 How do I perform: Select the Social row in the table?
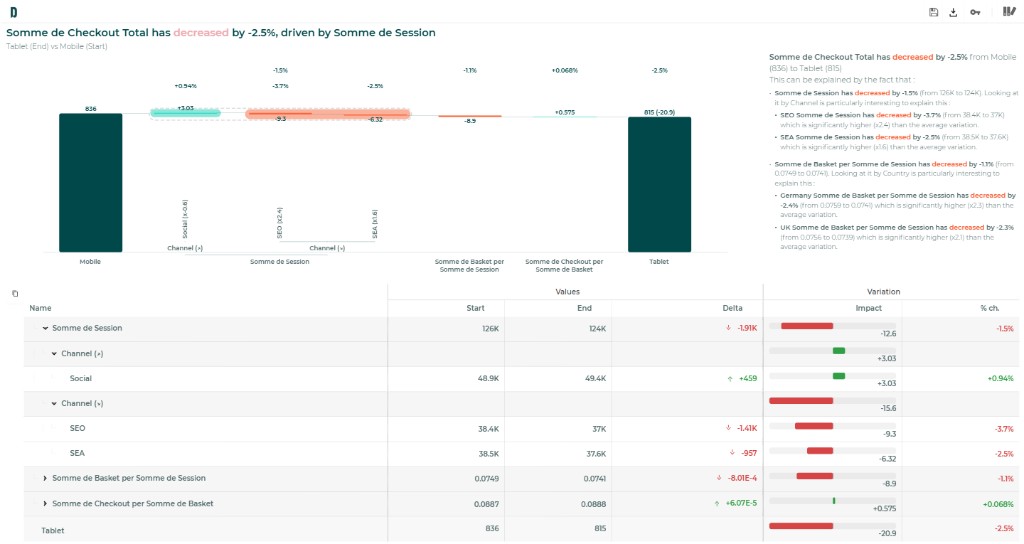(x=522, y=379)
